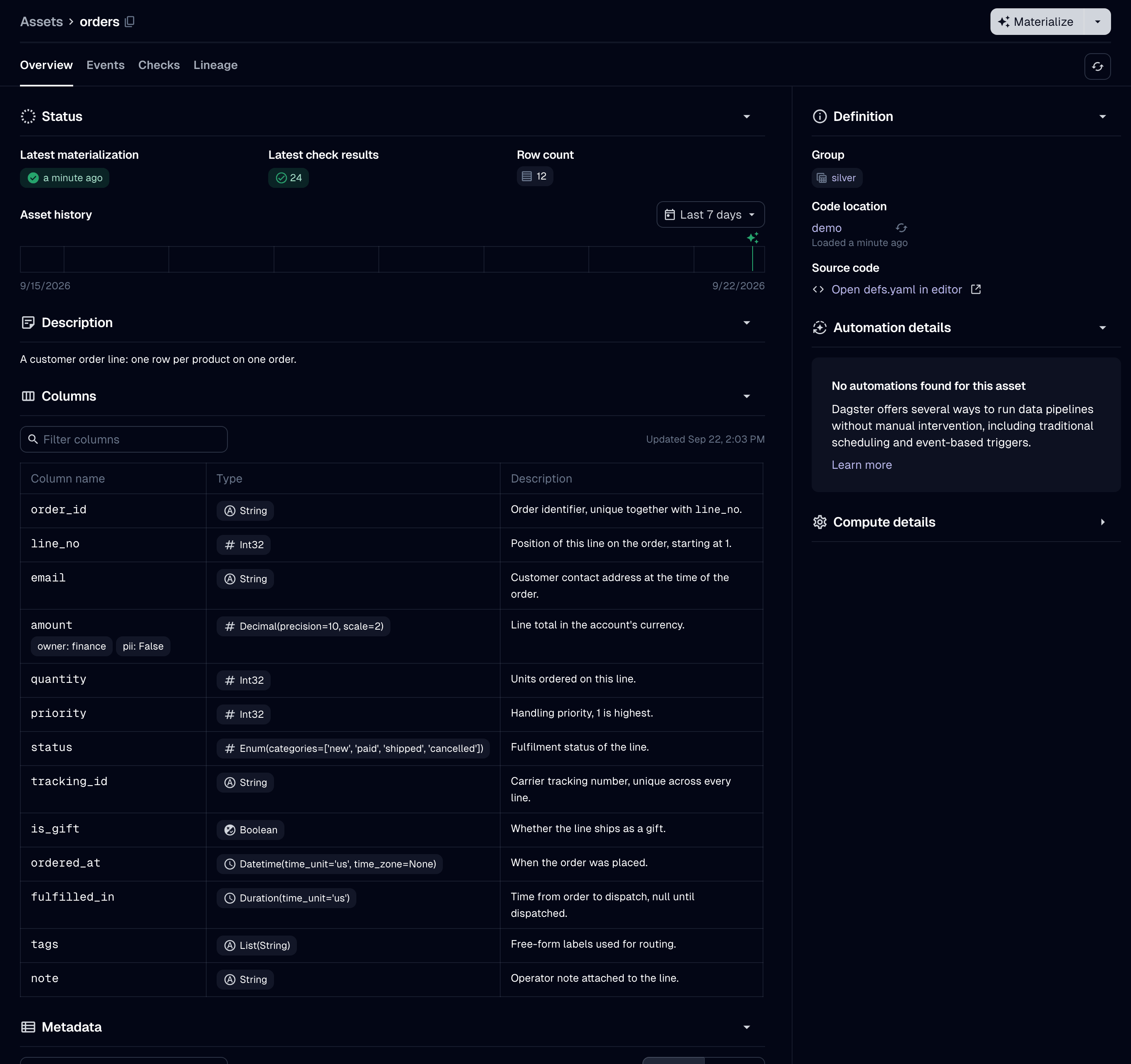Click the Description section icon
The image size is (1131, 1064).
(x=28, y=323)
